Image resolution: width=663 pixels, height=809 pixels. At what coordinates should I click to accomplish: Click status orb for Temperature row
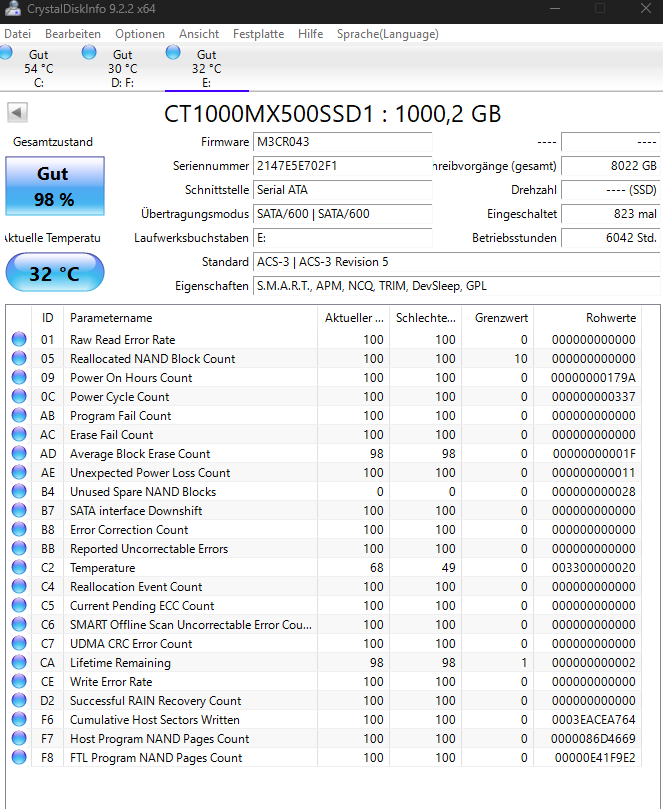pyautogui.click(x=19, y=567)
